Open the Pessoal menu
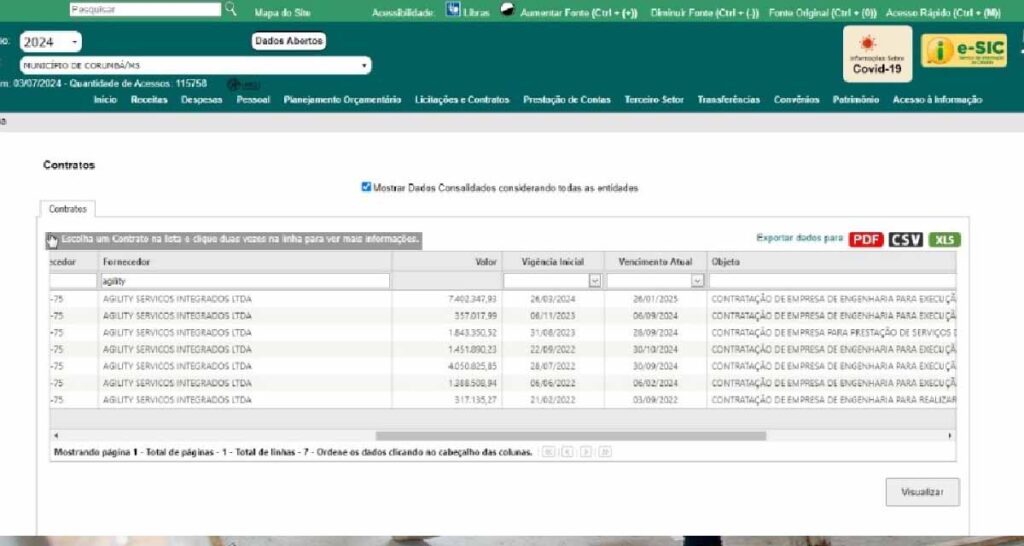The width and height of the screenshot is (1024, 546). [253, 100]
